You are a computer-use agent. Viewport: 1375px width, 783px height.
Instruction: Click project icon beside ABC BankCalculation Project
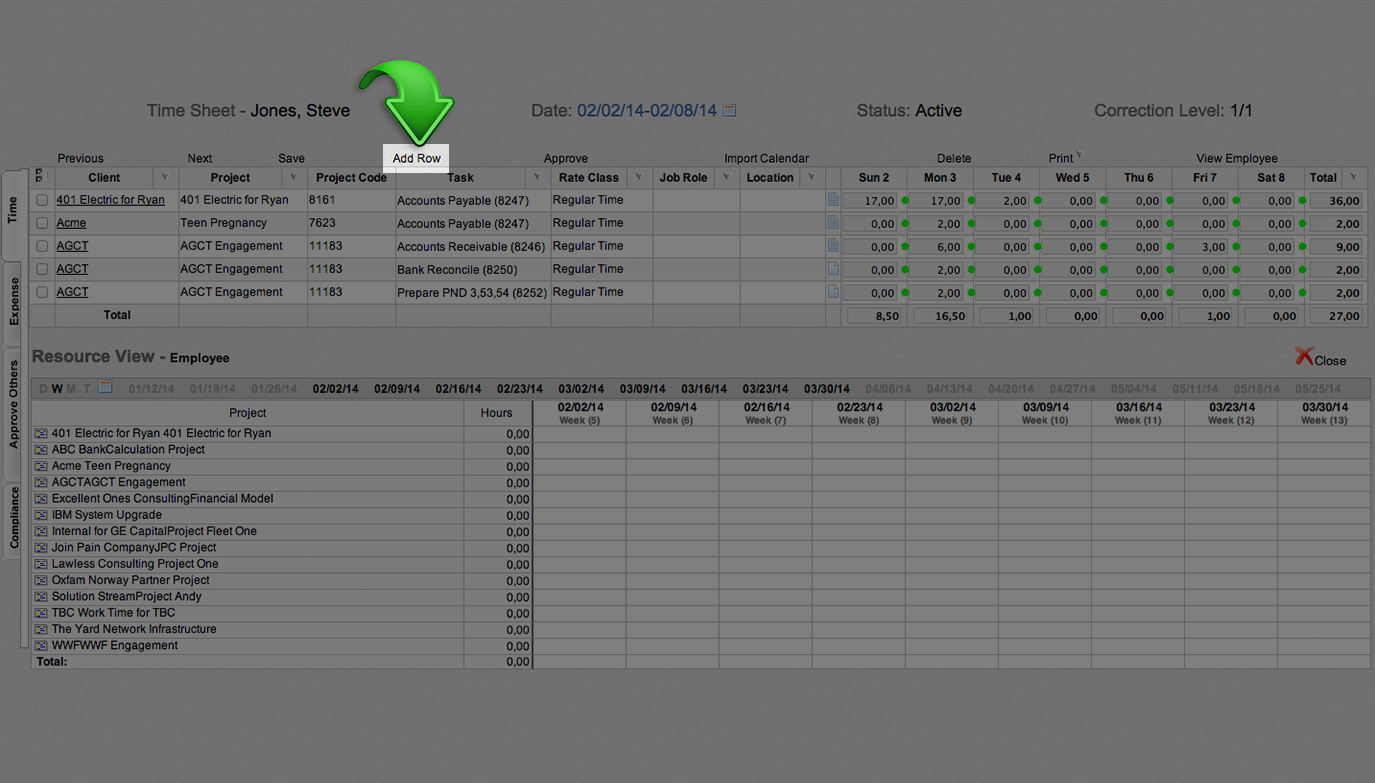coord(41,450)
